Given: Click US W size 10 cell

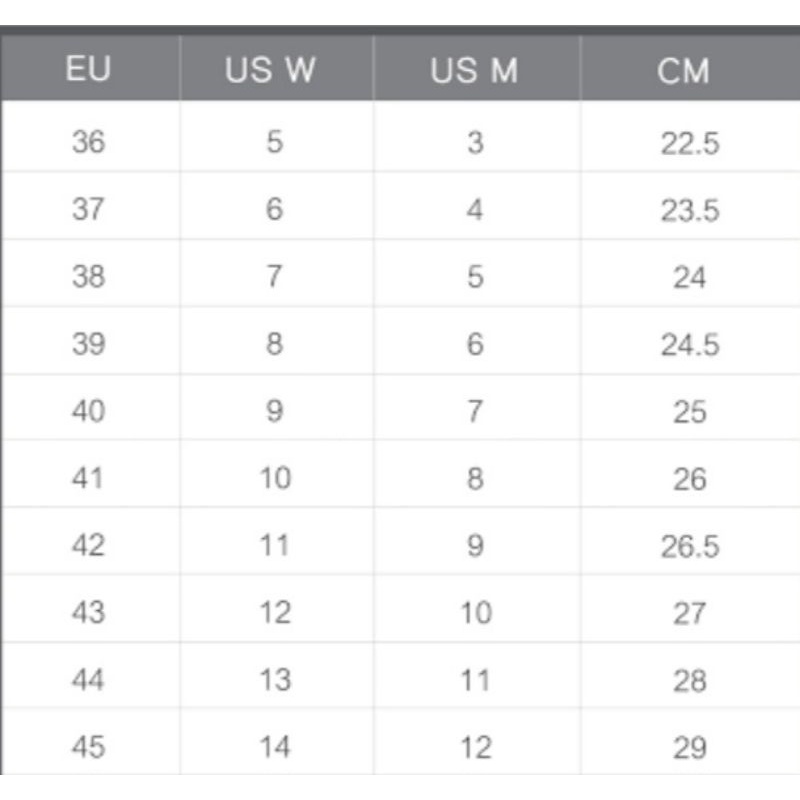Looking at the screenshot, I should point(276,478).
